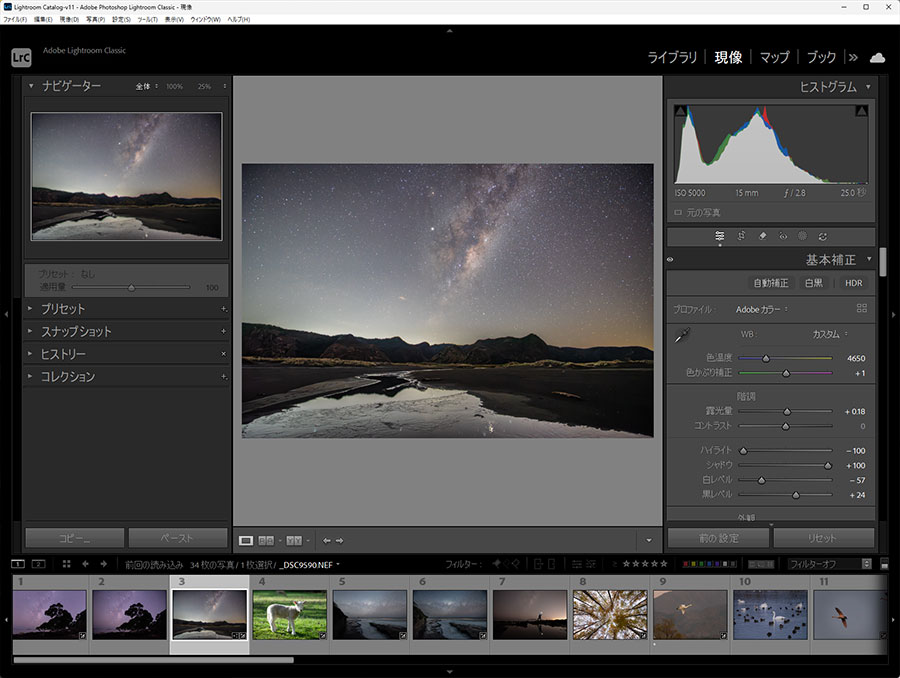900x678 pixels.
Task: Switch to the ライブラリ module
Action: pos(672,57)
